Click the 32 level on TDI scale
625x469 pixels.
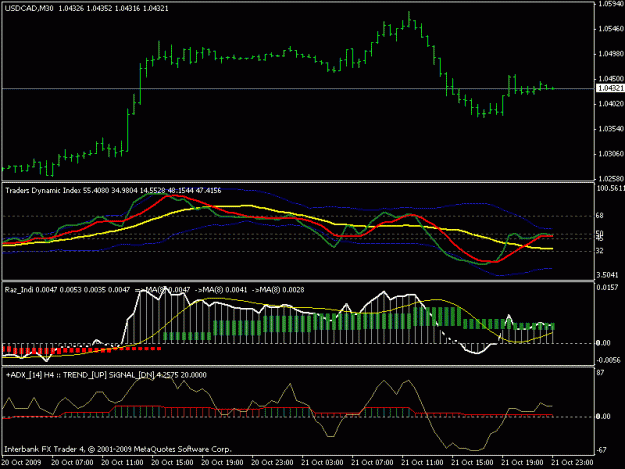coord(599,251)
